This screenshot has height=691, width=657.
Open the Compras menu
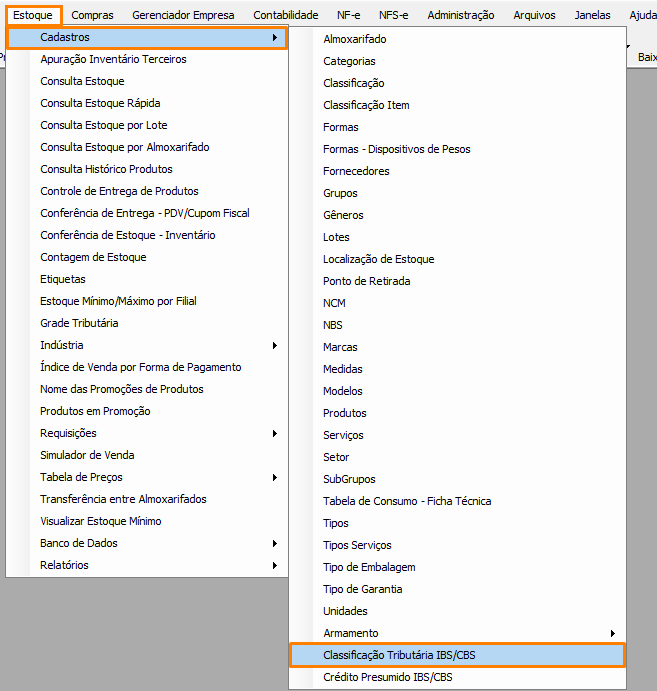tap(92, 15)
